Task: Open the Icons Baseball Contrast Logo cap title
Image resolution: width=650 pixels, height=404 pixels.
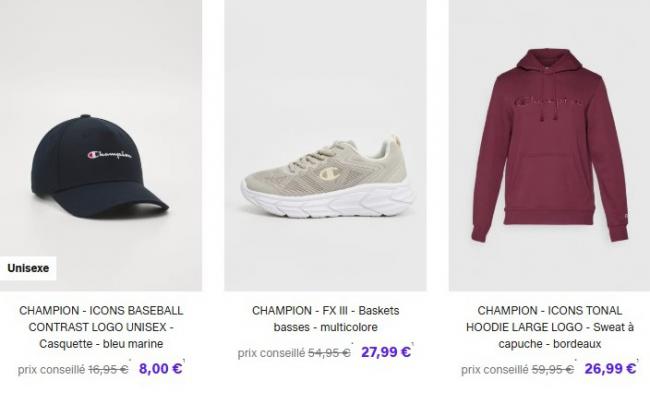Action: pyautogui.click(x=101, y=327)
